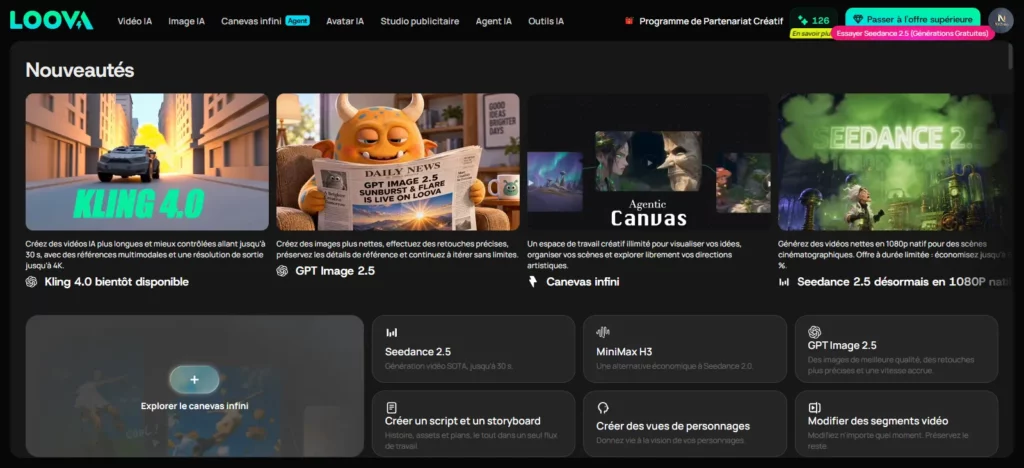Image resolution: width=1024 pixels, height=468 pixels.
Task: Open Canevas infini in the top navigation
Action: coord(251,21)
